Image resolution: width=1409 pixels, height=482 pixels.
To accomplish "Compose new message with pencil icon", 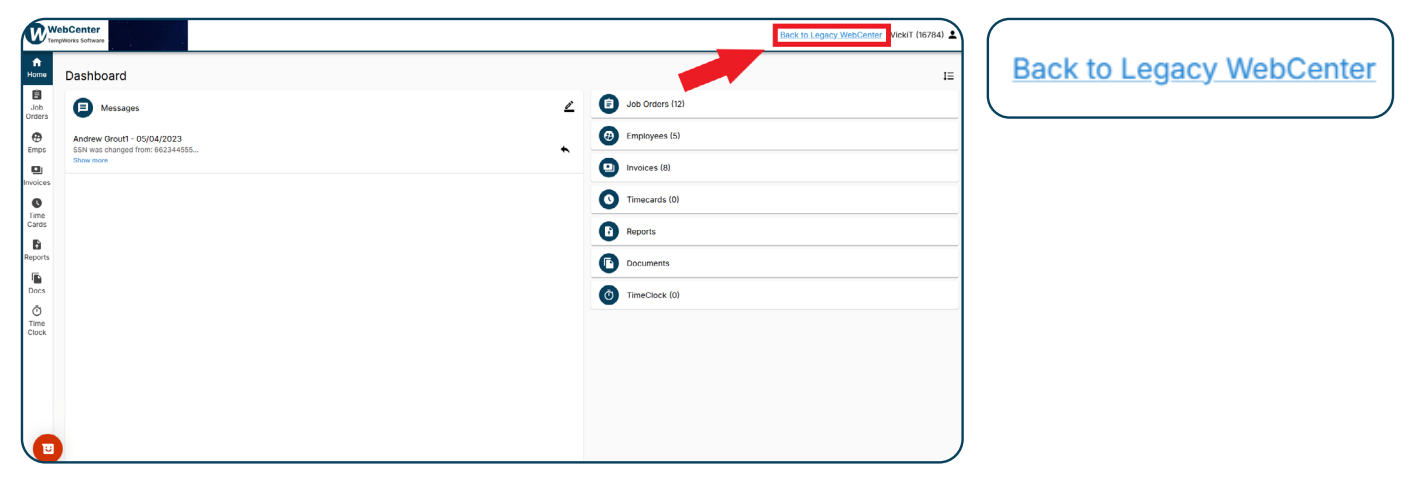I will (x=569, y=106).
